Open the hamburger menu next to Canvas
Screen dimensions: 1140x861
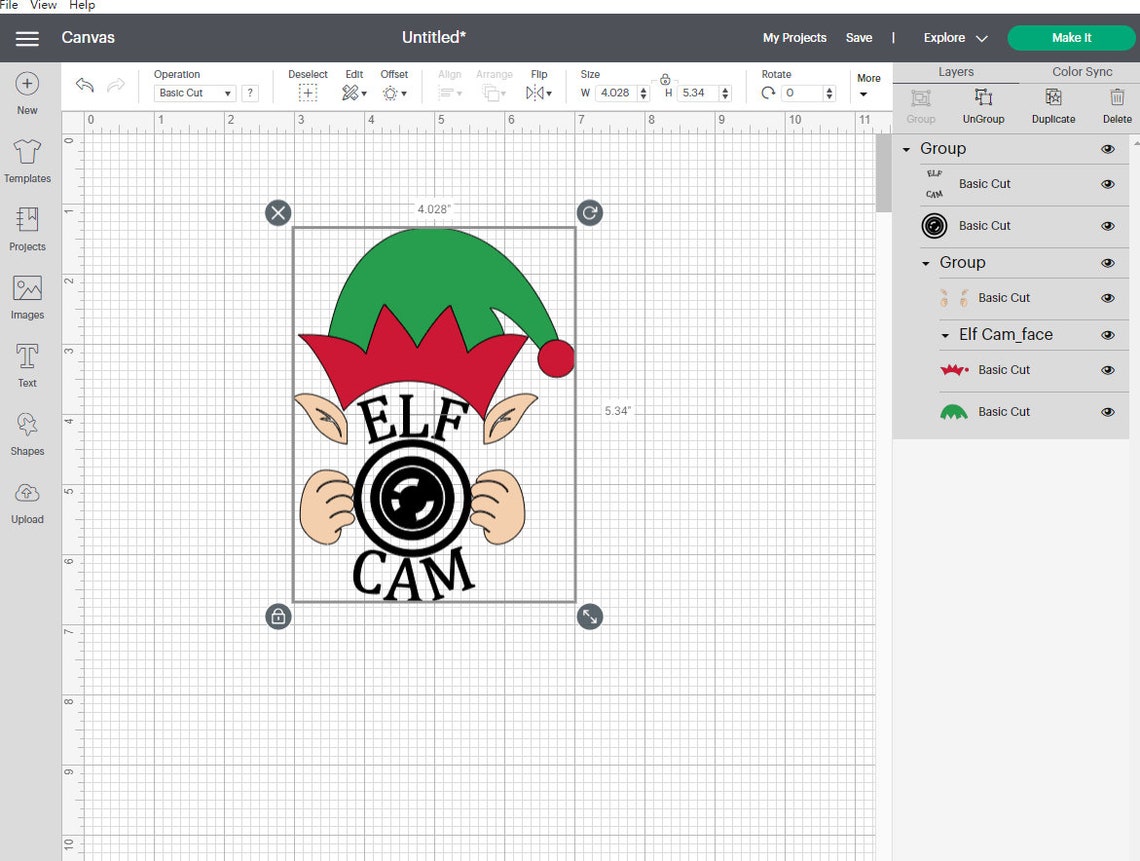[x=27, y=39]
